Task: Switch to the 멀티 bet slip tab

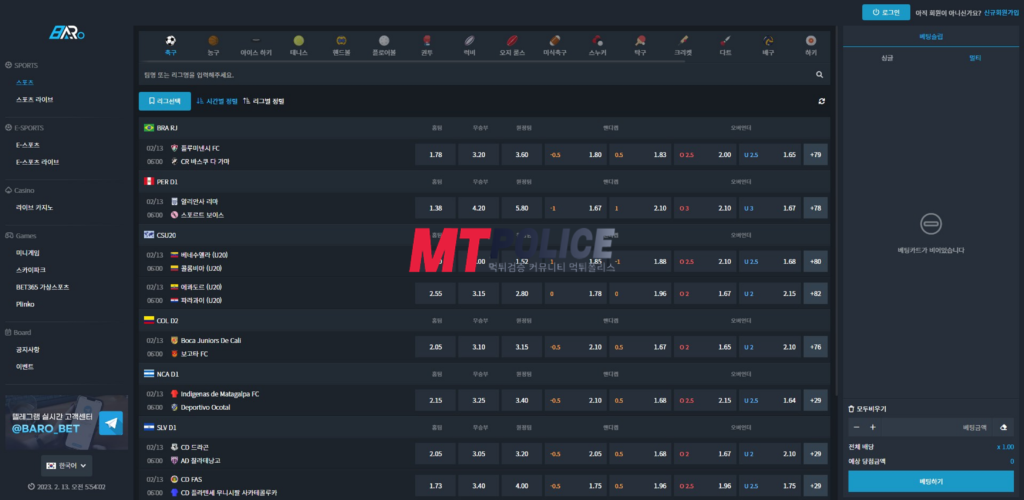Action: [x=975, y=58]
